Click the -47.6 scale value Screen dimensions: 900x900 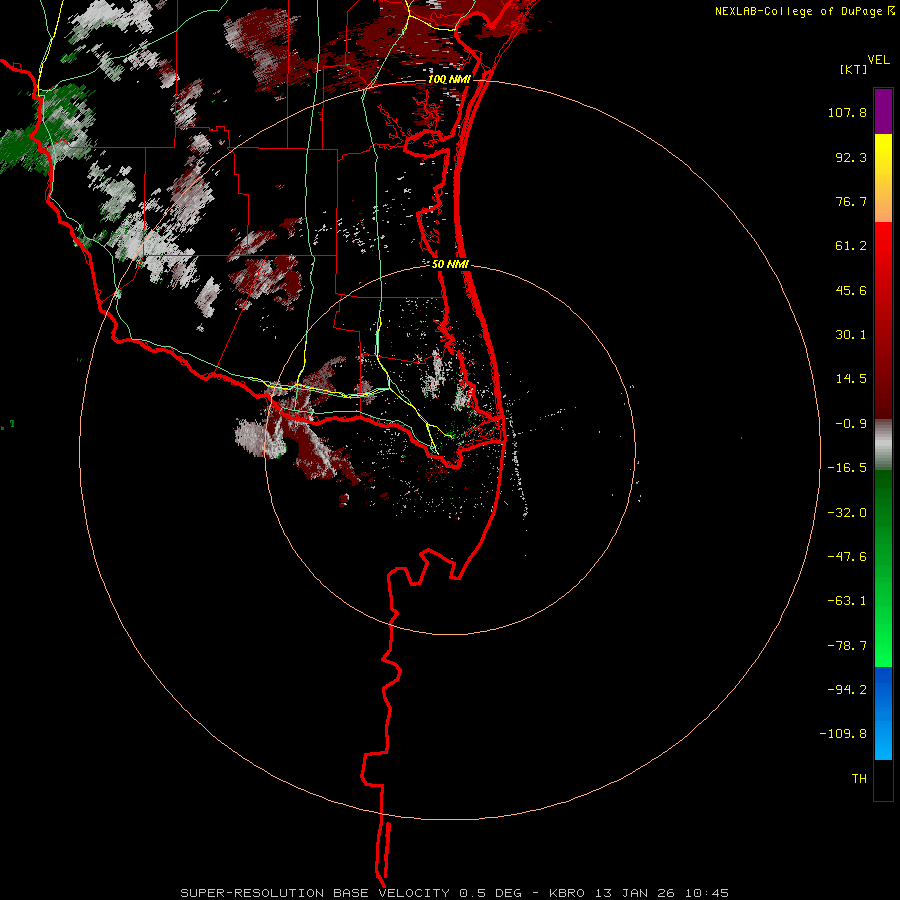pyautogui.click(x=847, y=557)
